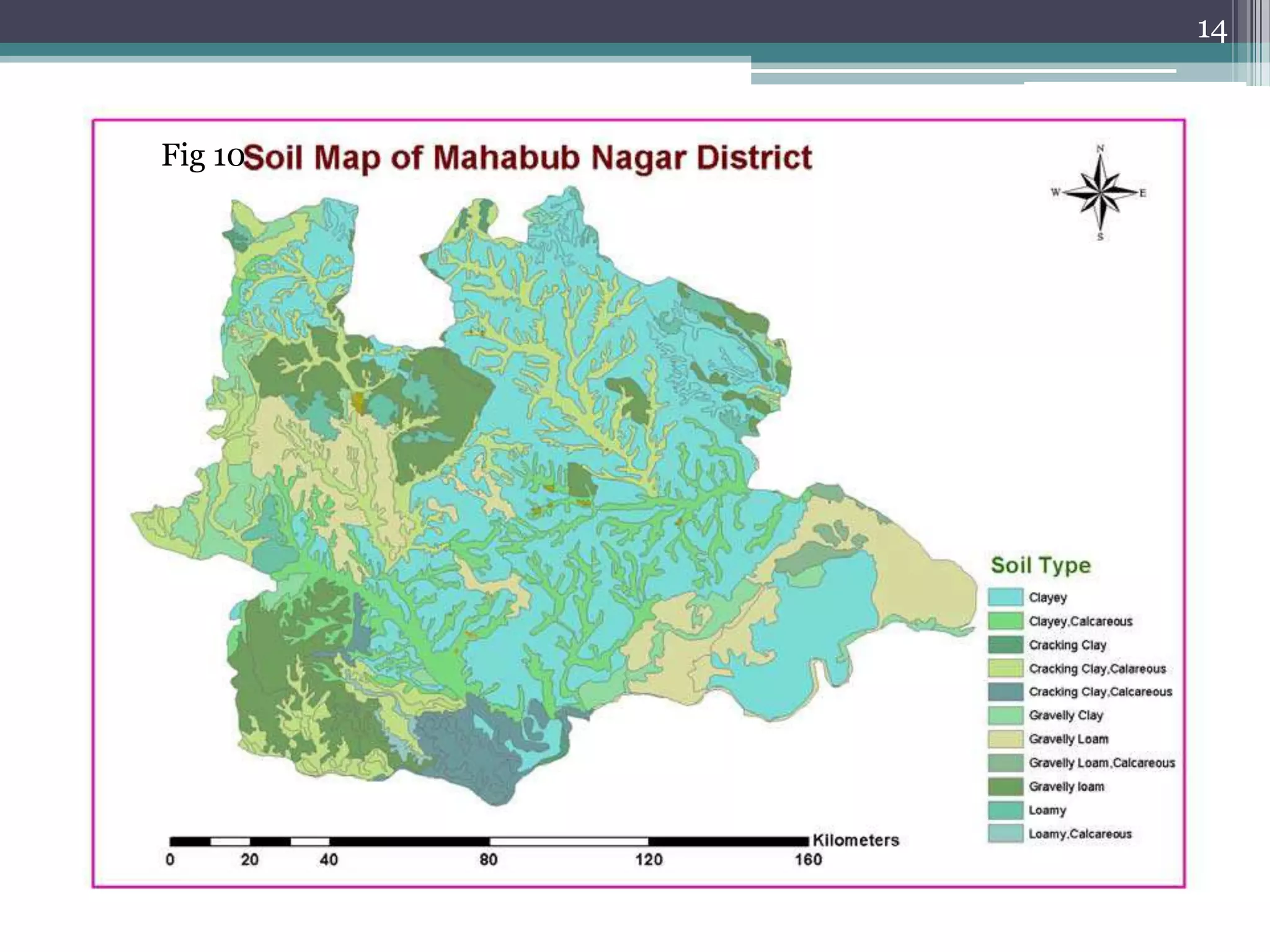1270x952 pixels.
Task: Click the Gravelly Loam legend swatch
Action: pos(1005,739)
